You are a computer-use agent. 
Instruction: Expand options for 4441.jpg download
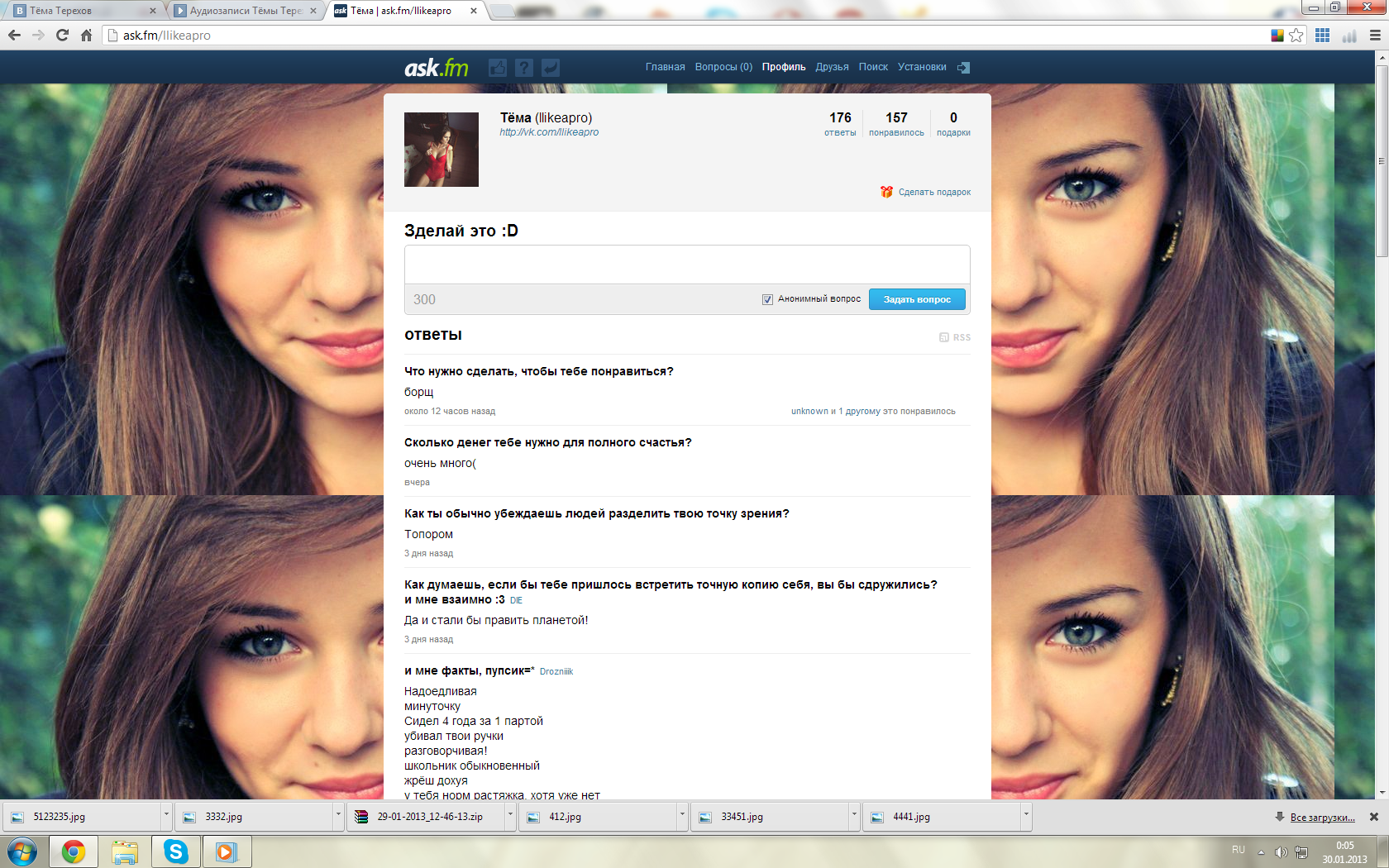[x=1026, y=817]
